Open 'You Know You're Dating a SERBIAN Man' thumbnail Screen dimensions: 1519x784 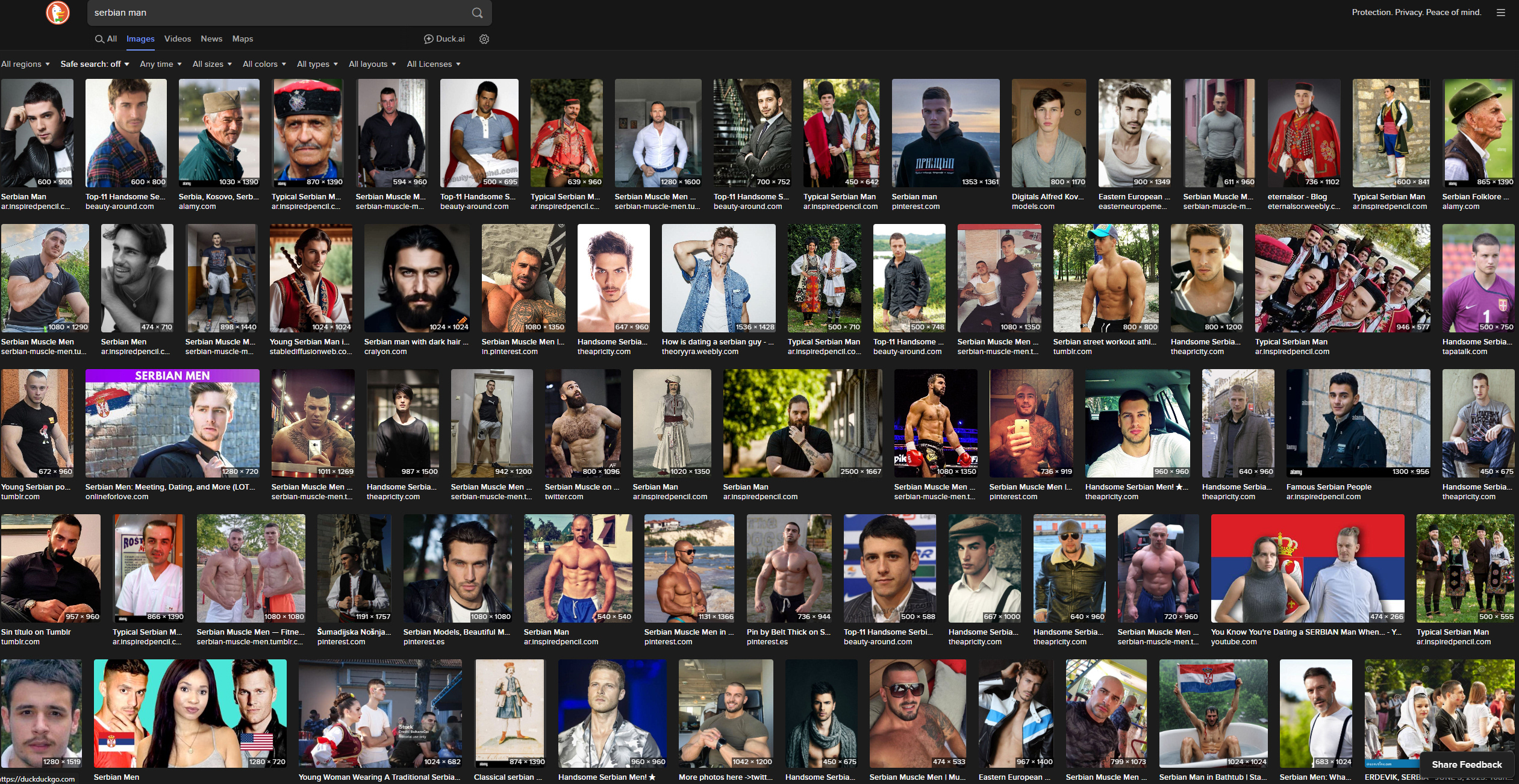click(x=1308, y=568)
